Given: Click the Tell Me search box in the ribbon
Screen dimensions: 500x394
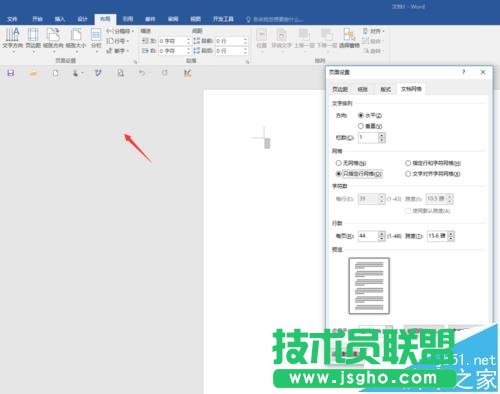Looking at the screenshot, I should click(278, 20).
